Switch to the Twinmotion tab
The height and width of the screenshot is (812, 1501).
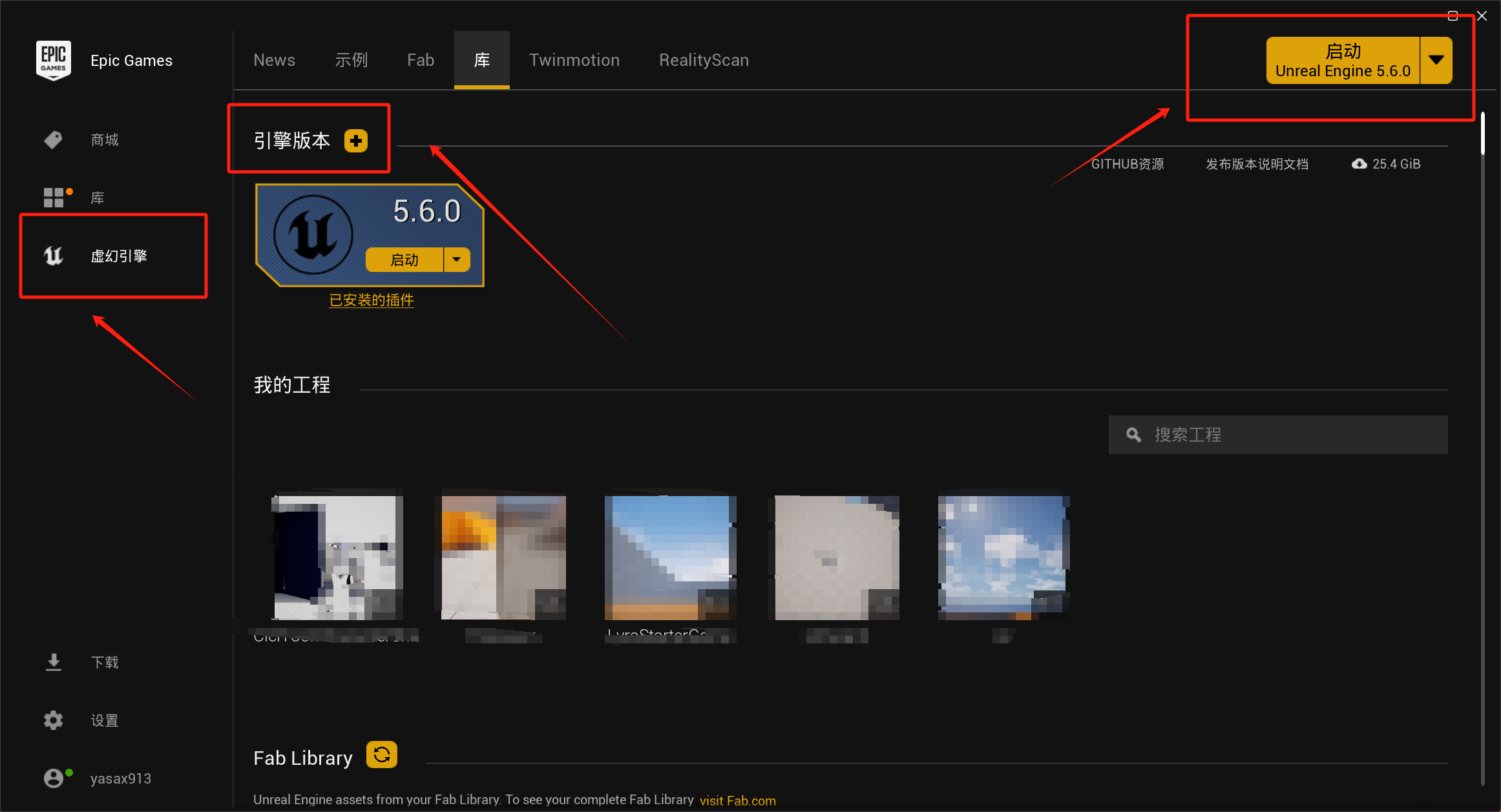tap(574, 59)
